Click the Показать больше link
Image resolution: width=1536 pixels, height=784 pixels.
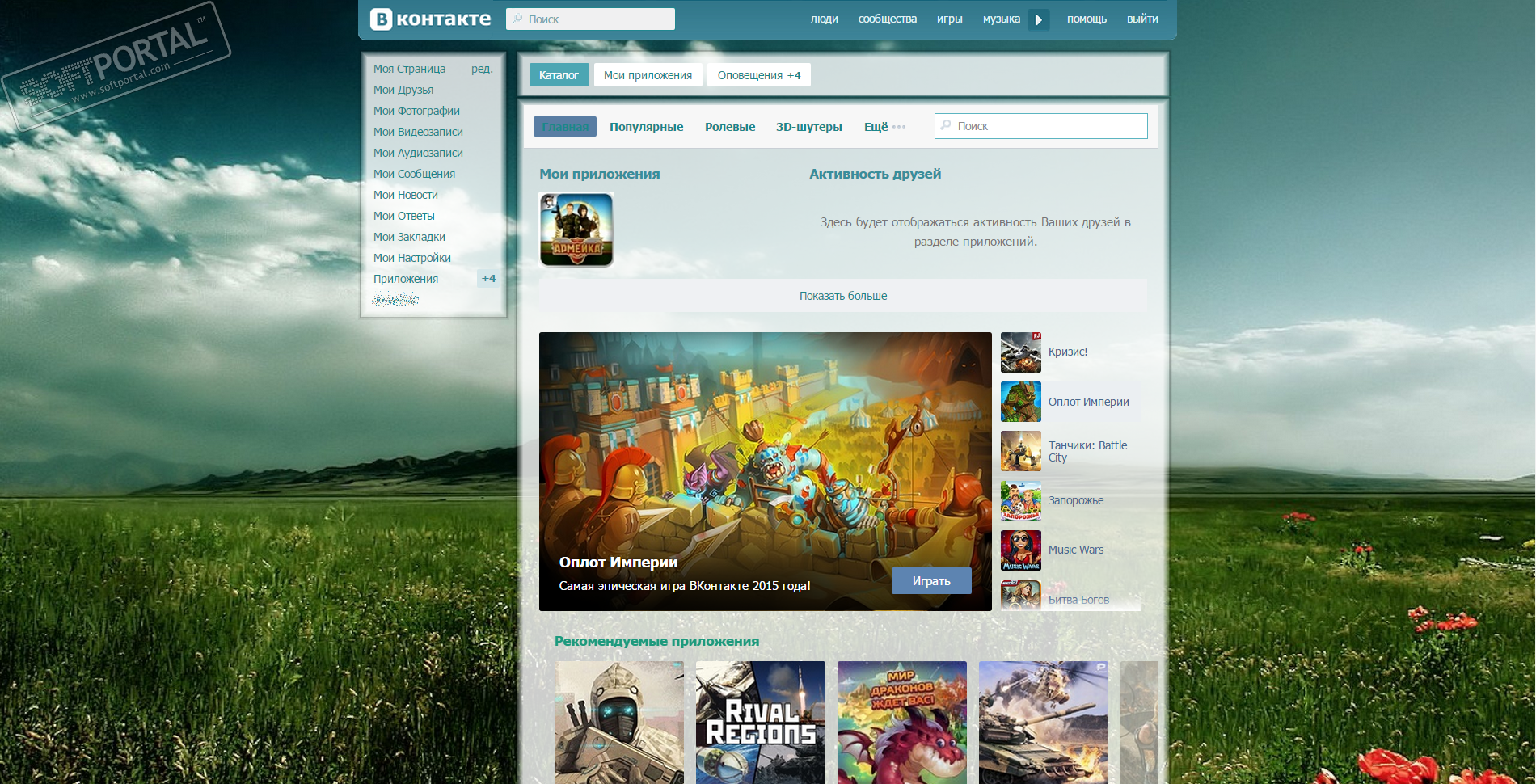843,296
